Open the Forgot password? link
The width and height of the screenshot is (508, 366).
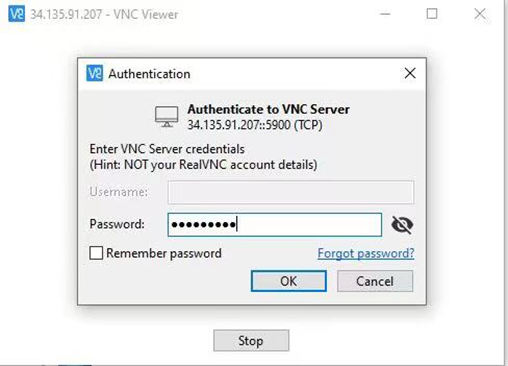click(x=366, y=253)
